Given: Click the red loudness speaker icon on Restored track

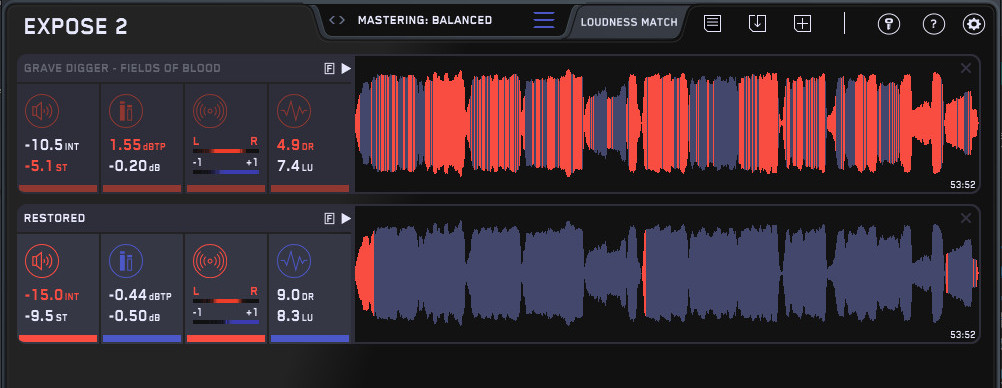Looking at the screenshot, I should (x=42, y=261).
